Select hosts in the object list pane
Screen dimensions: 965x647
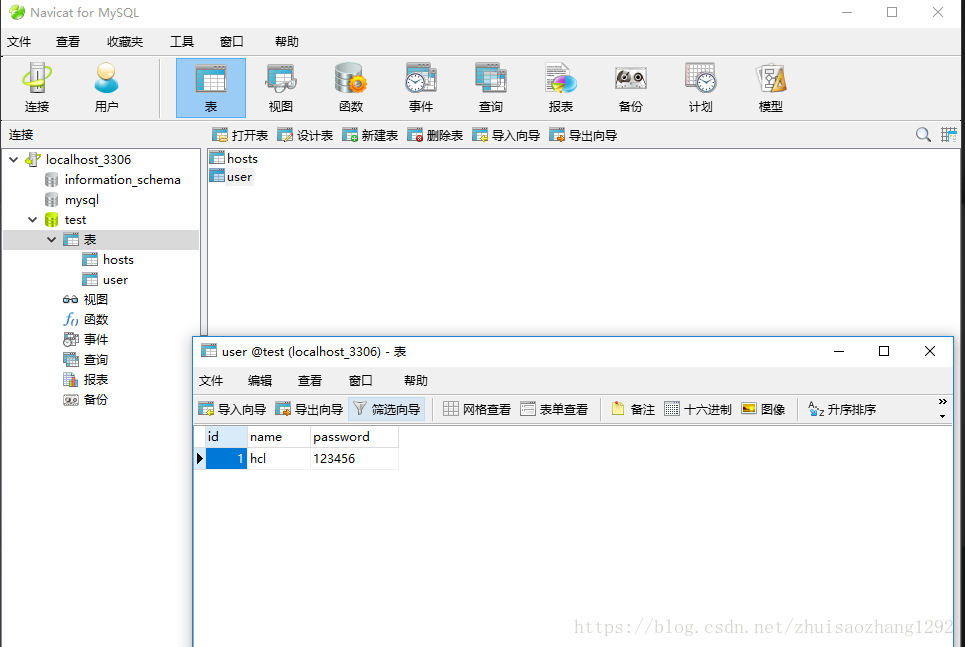tap(234, 159)
